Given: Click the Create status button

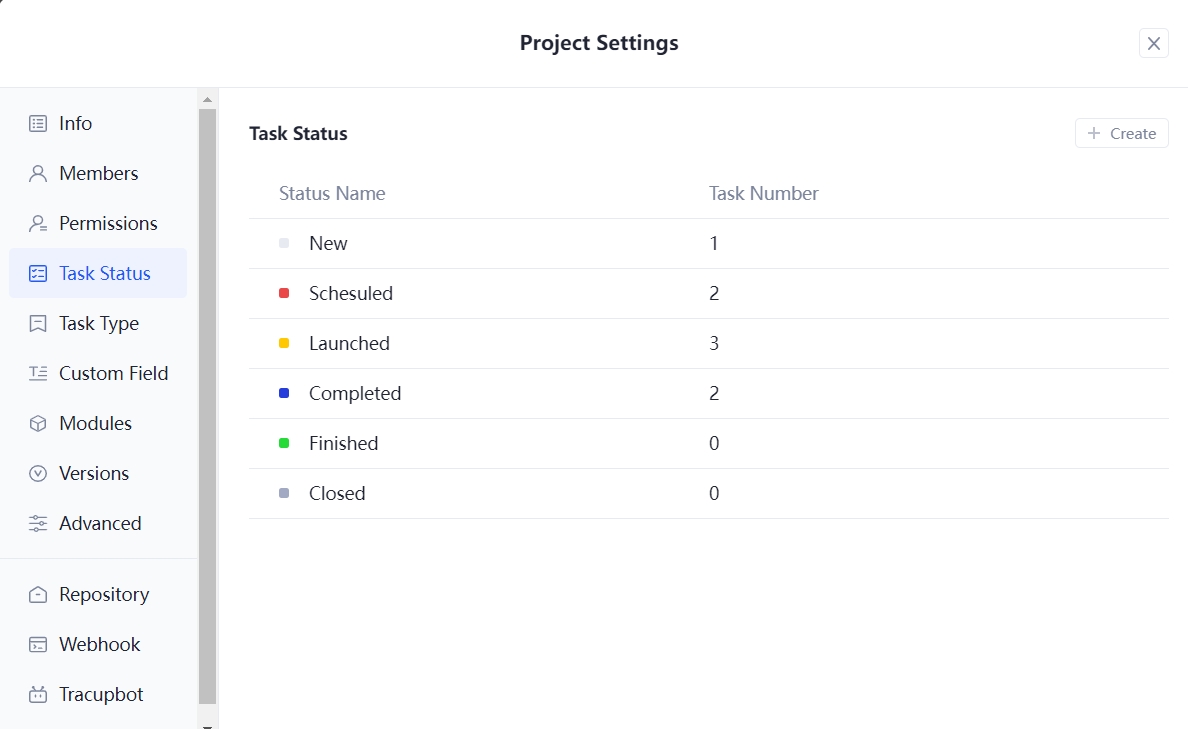Looking at the screenshot, I should (x=1121, y=132).
